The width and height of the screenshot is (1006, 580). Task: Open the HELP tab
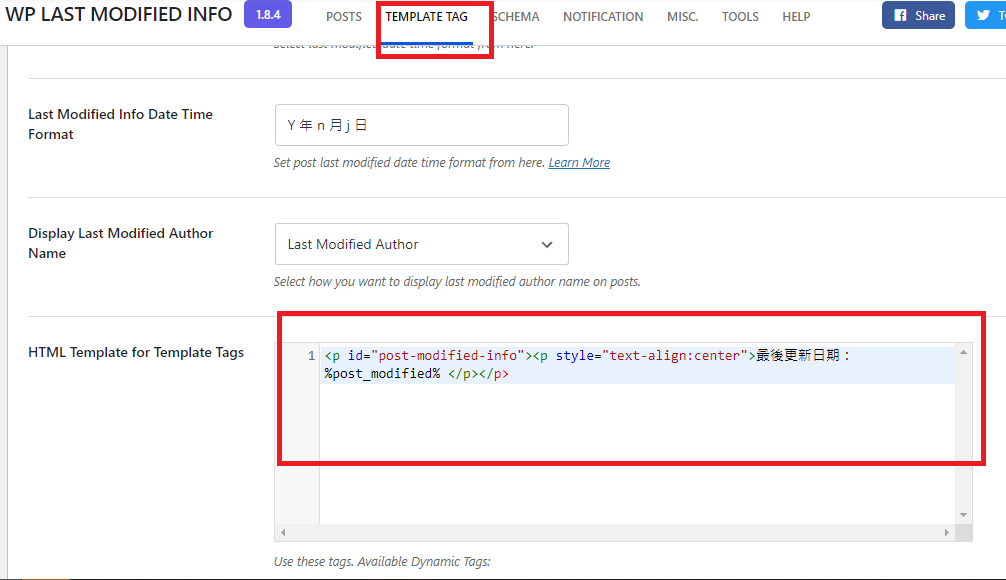(x=796, y=17)
